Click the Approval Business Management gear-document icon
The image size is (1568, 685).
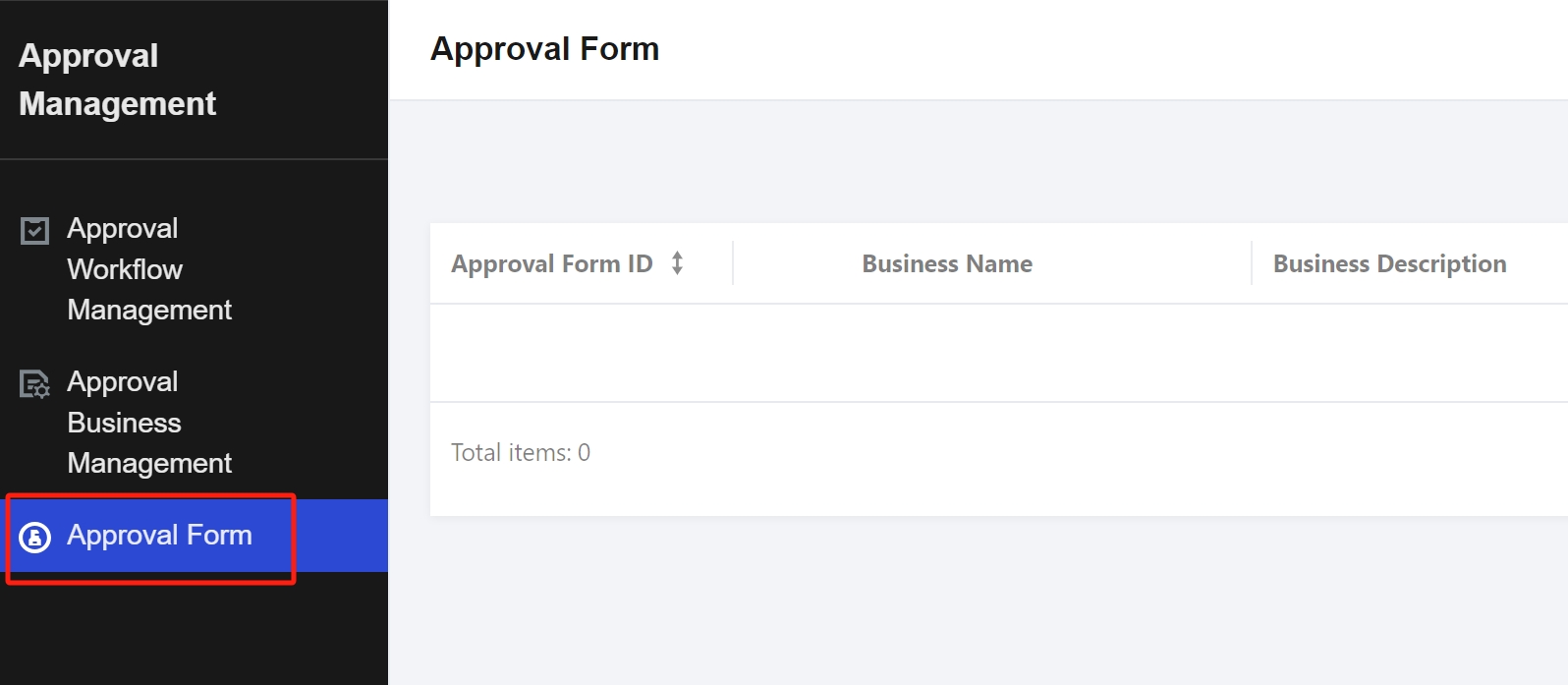coord(34,384)
